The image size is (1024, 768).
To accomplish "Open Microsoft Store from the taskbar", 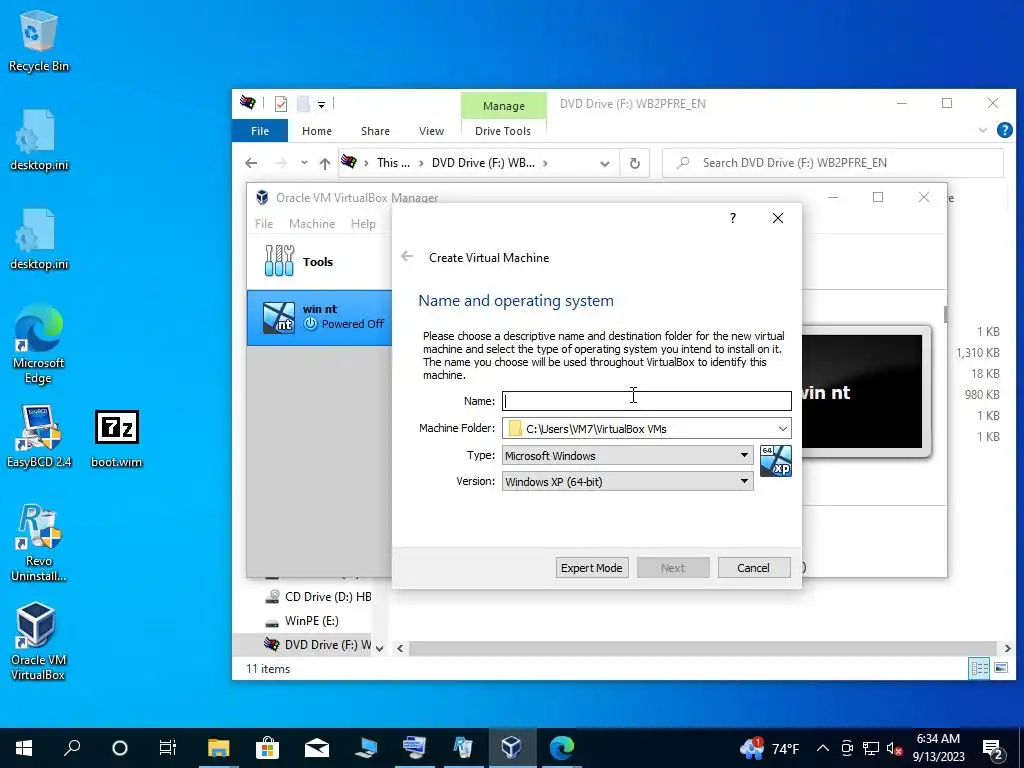I will pyautogui.click(x=267, y=748).
